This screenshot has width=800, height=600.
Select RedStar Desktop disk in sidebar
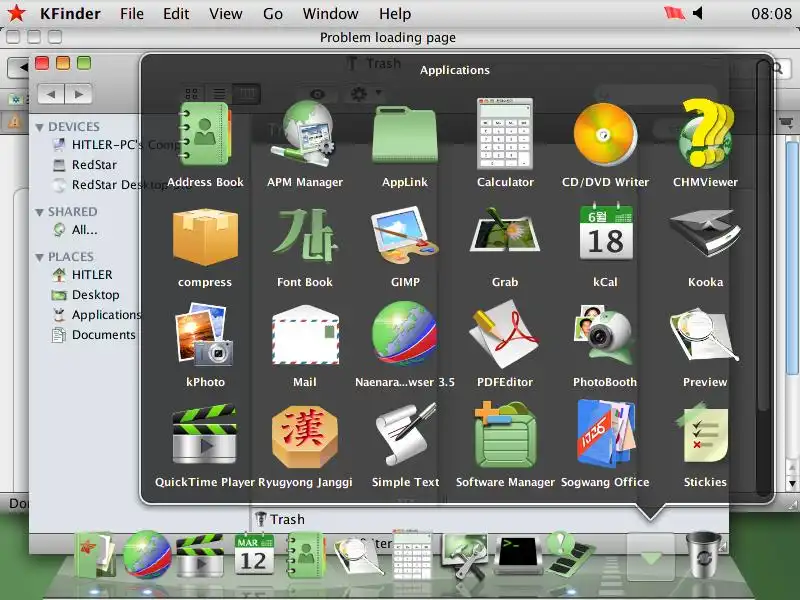pyautogui.click(x=121, y=185)
